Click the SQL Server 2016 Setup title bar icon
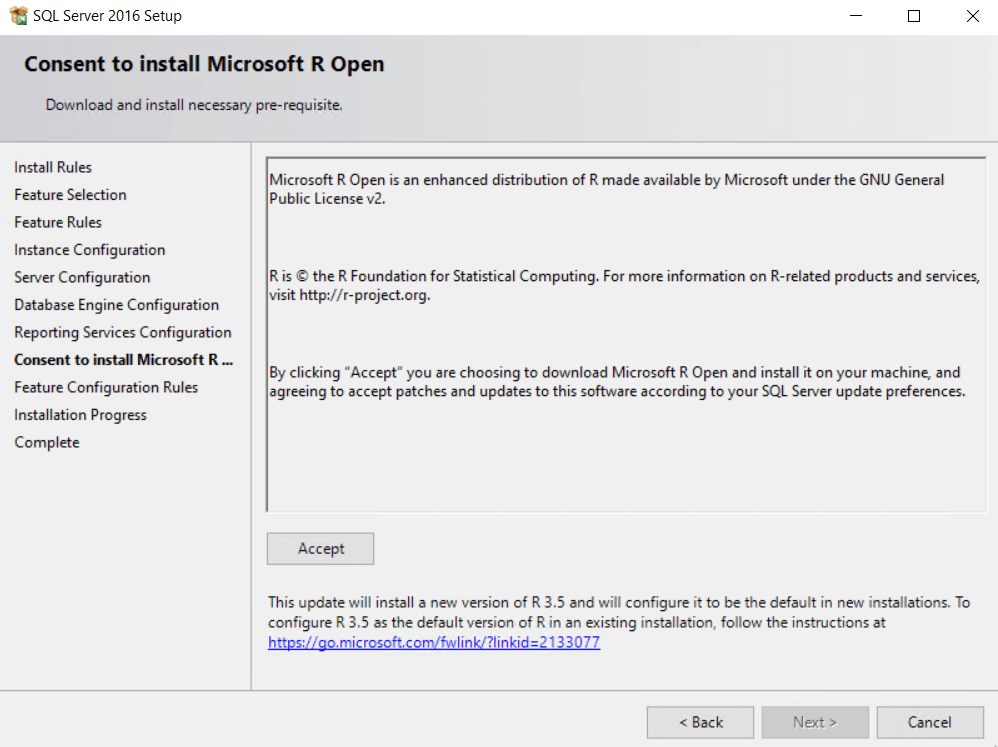Image resolution: width=998 pixels, height=747 pixels. 17,15
